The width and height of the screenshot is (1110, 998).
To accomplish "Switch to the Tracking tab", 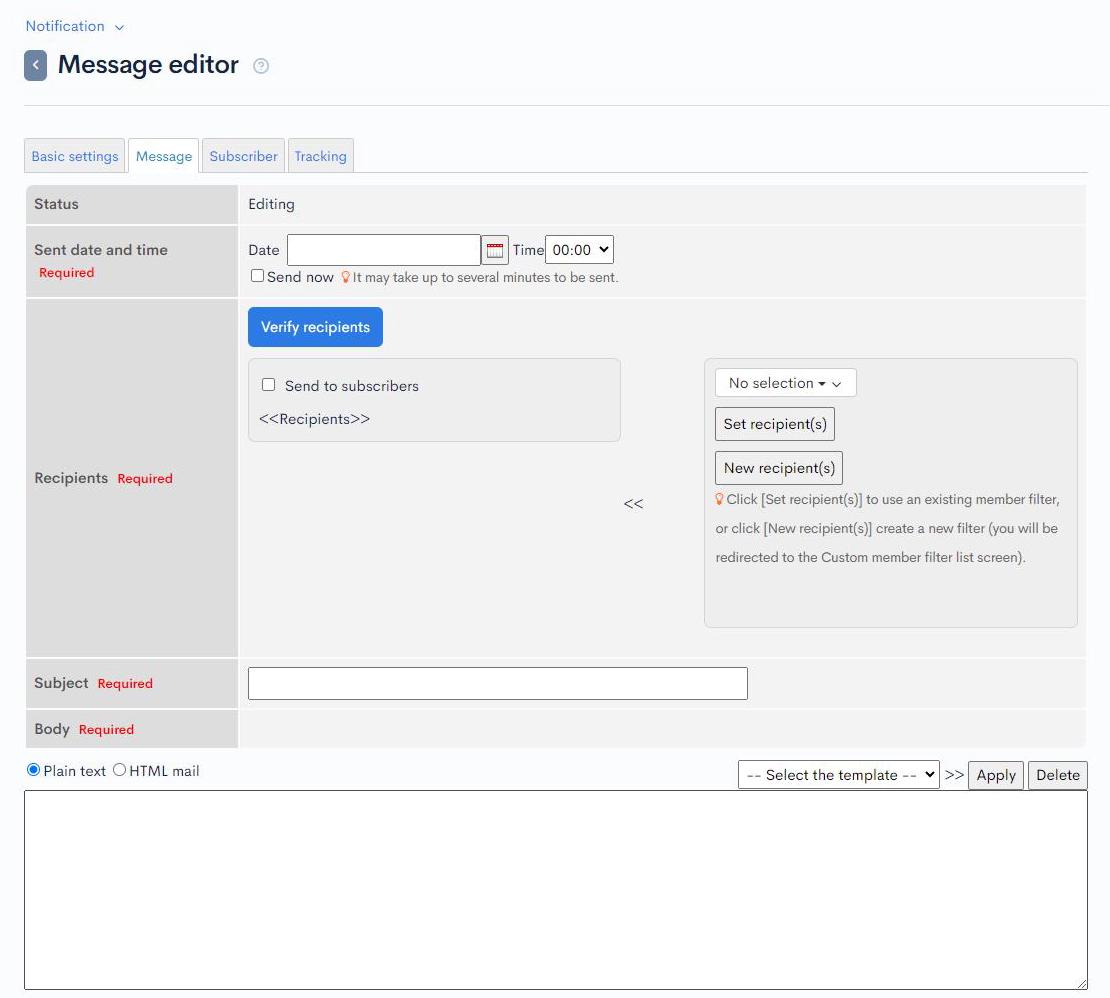I will click(x=320, y=155).
